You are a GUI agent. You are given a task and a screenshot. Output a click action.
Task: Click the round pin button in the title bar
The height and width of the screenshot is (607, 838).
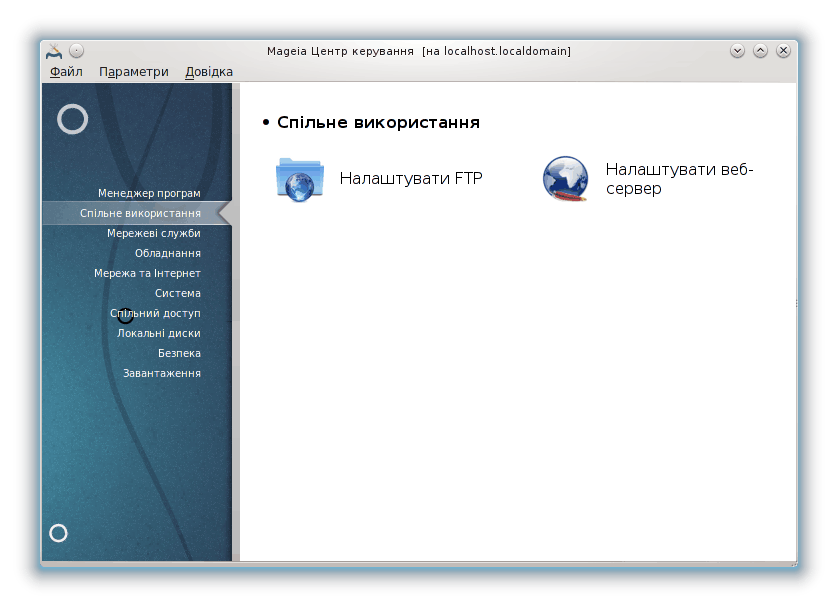coord(77,51)
